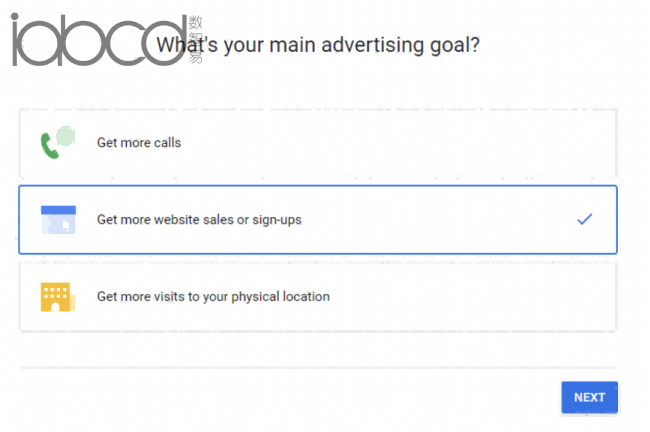Image resolution: width=650 pixels, height=432 pixels.
Task: Click the doorway of the yellow building icon
Action: click(55, 307)
